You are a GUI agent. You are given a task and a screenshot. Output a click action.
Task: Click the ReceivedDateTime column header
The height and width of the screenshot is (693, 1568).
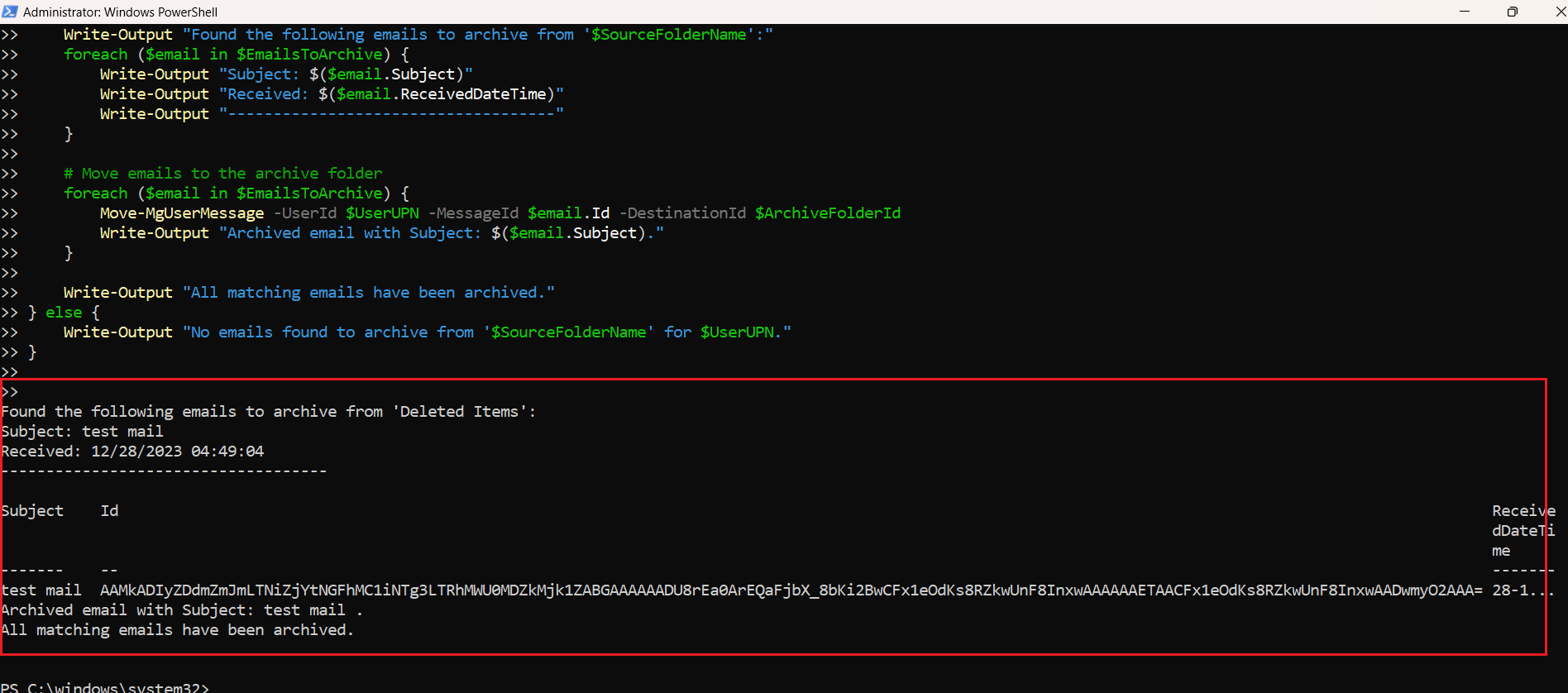(1523, 530)
